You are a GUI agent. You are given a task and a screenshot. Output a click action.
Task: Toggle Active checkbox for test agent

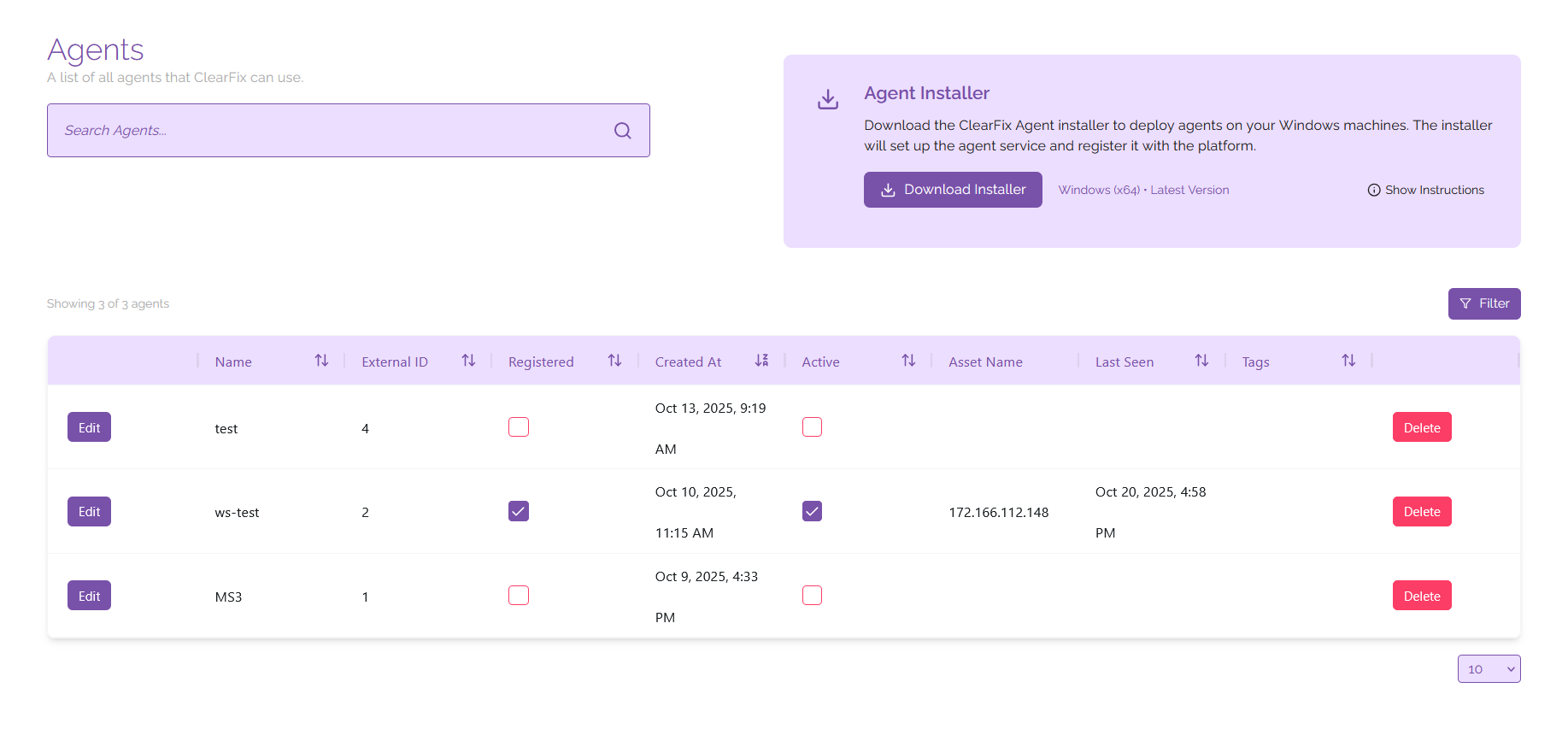click(x=812, y=426)
